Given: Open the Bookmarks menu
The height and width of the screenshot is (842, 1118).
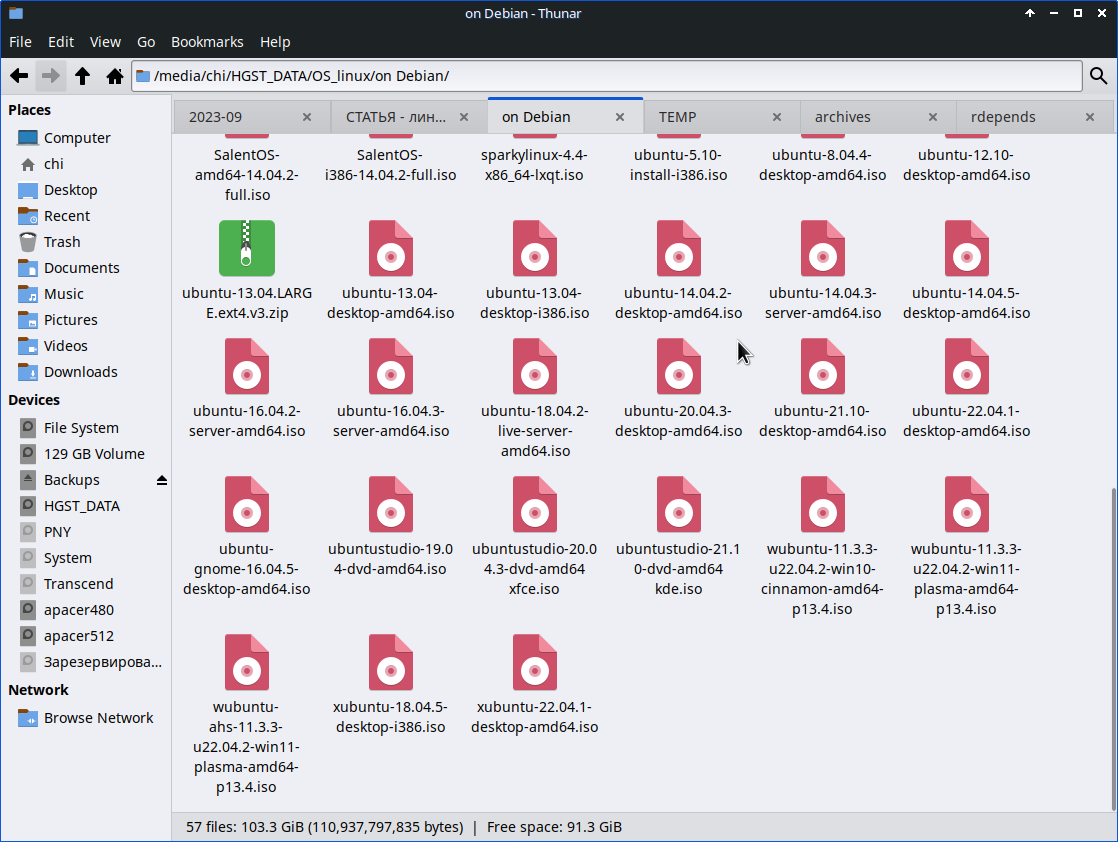Looking at the screenshot, I should (x=207, y=42).
